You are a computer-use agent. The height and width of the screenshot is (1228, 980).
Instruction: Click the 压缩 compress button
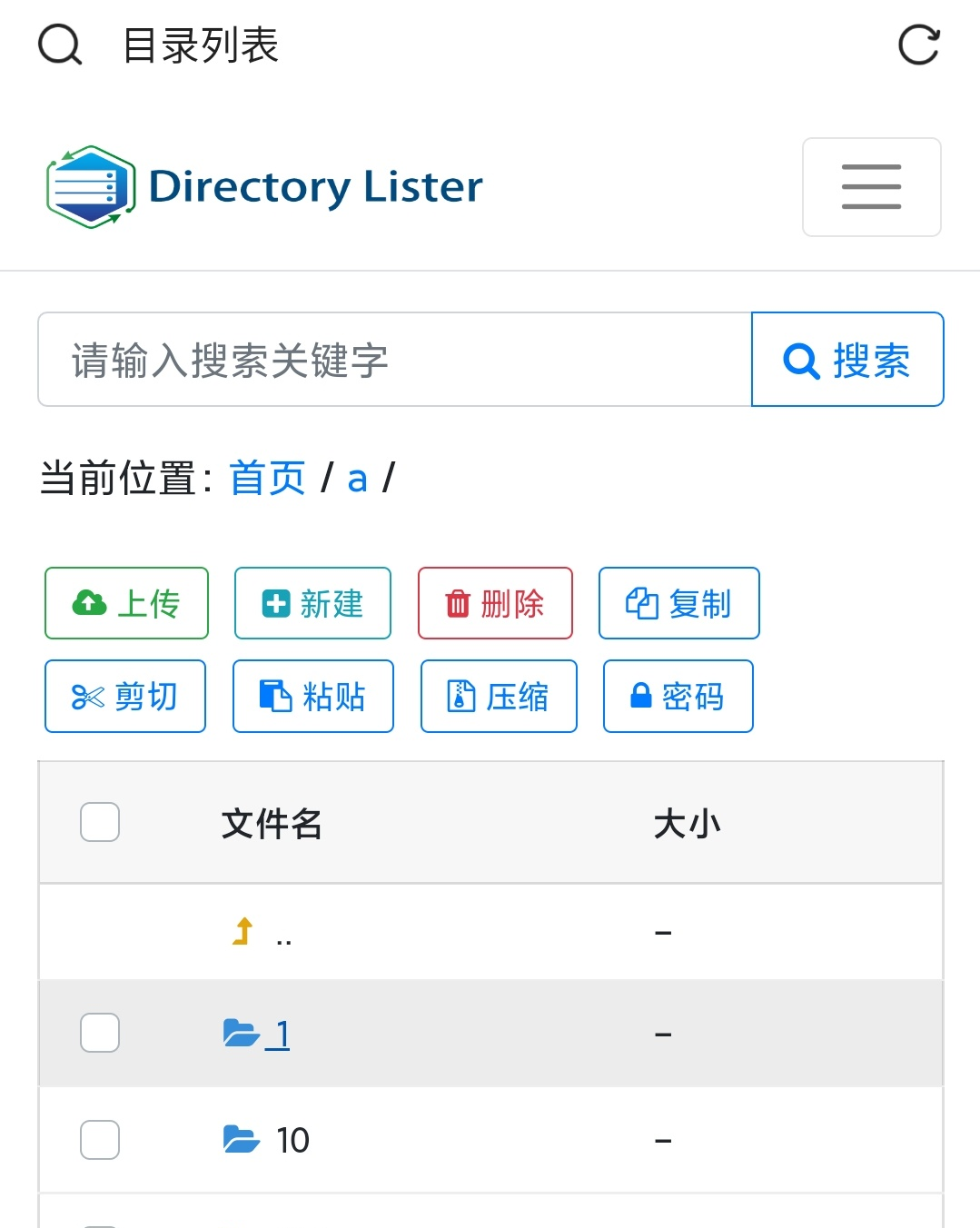pos(498,696)
